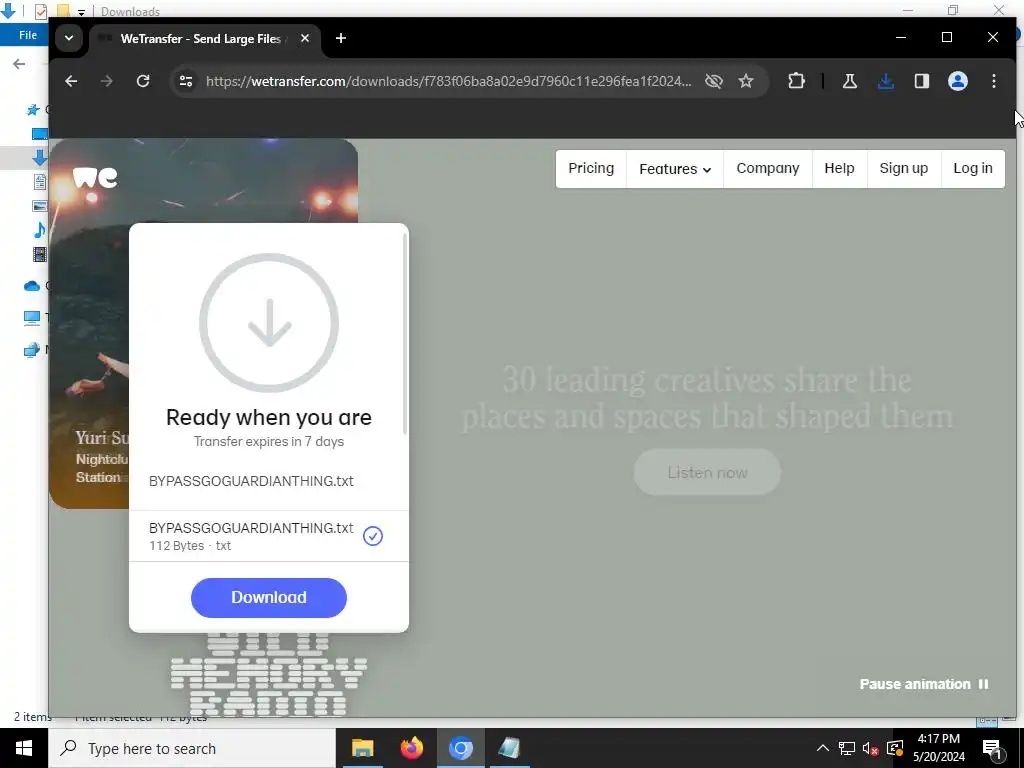Open the Chrome profile avatar
The image size is (1024, 768).
click(x=957, y=81)
